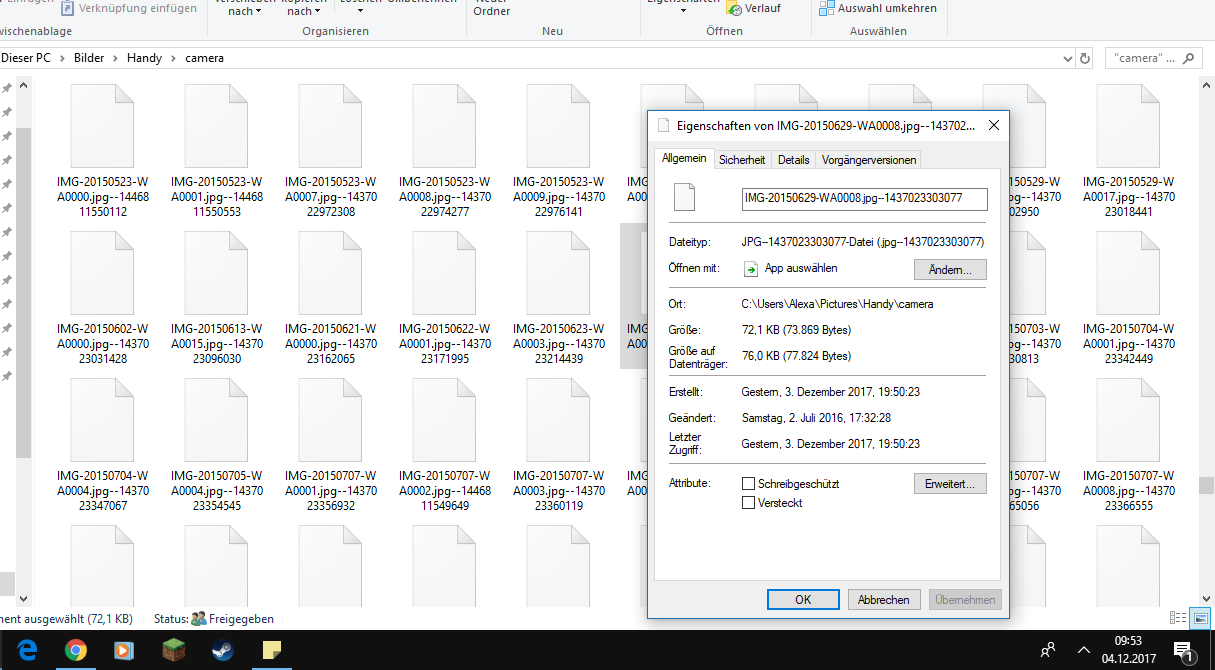Viewport: 1215px width, 670px height.
Task: Open the Vorgängerversionen tab
Action: (868, 160)
